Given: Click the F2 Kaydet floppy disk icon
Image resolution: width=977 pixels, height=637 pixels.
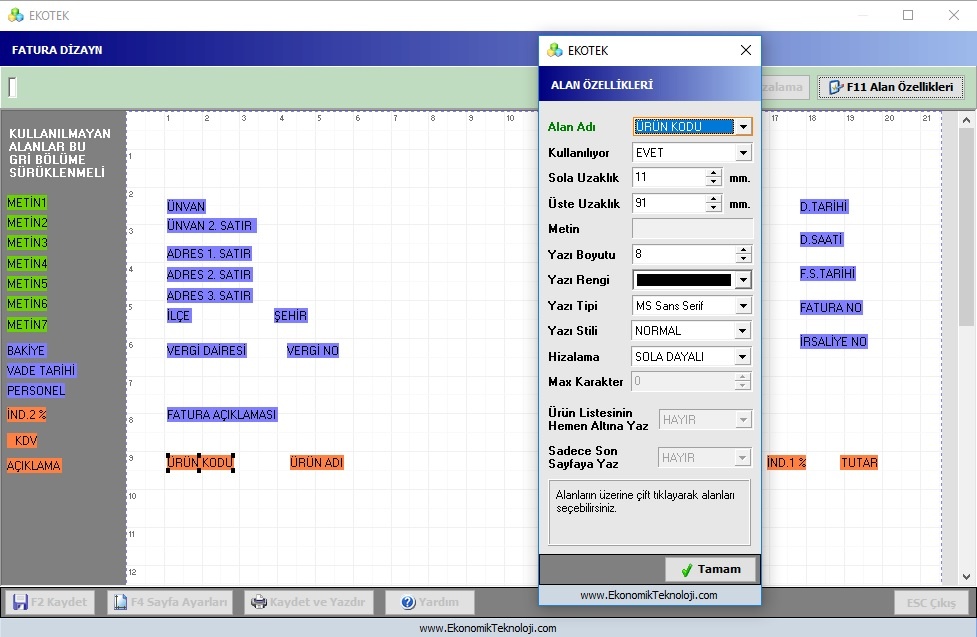Looking at the screenshot, I should (x=20, y=602).
